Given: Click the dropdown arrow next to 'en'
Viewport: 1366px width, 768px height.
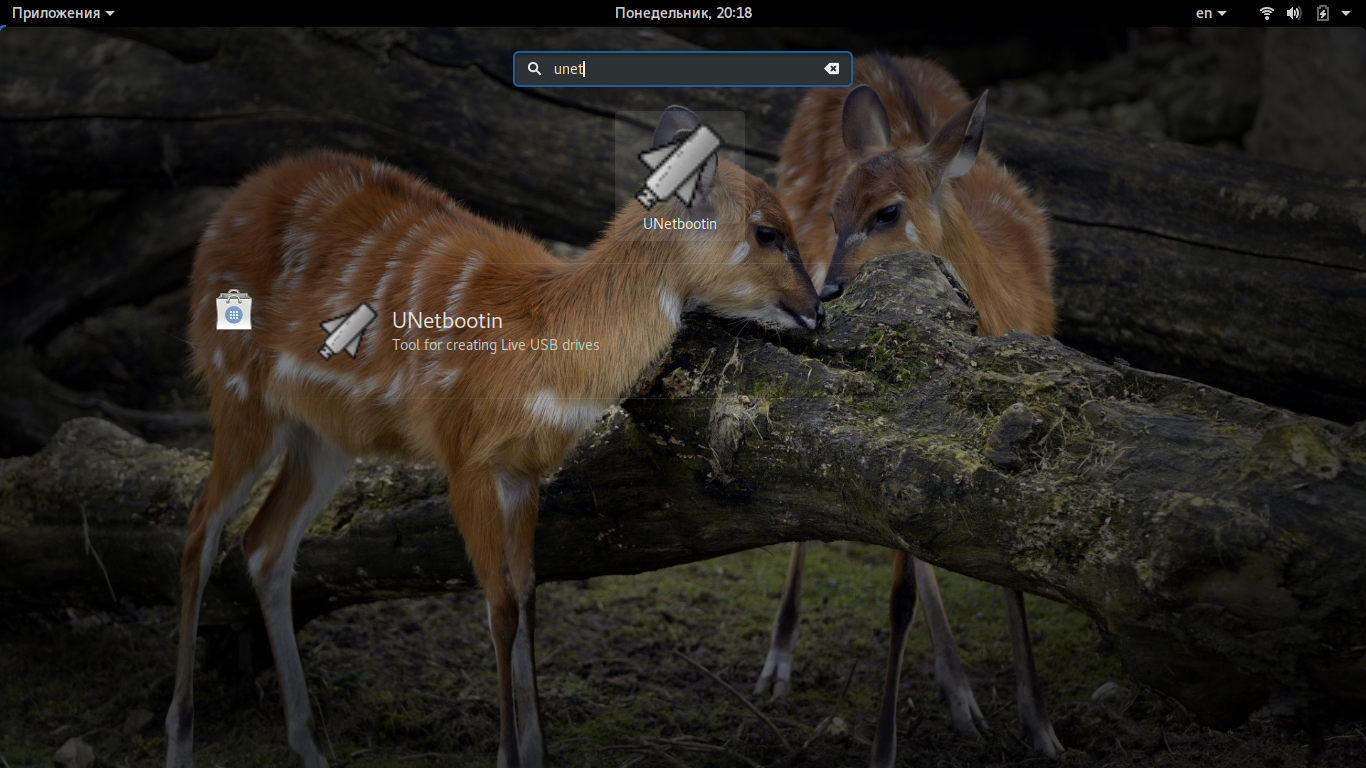Looking at the screenshot, I should [x=1222, y=14].
